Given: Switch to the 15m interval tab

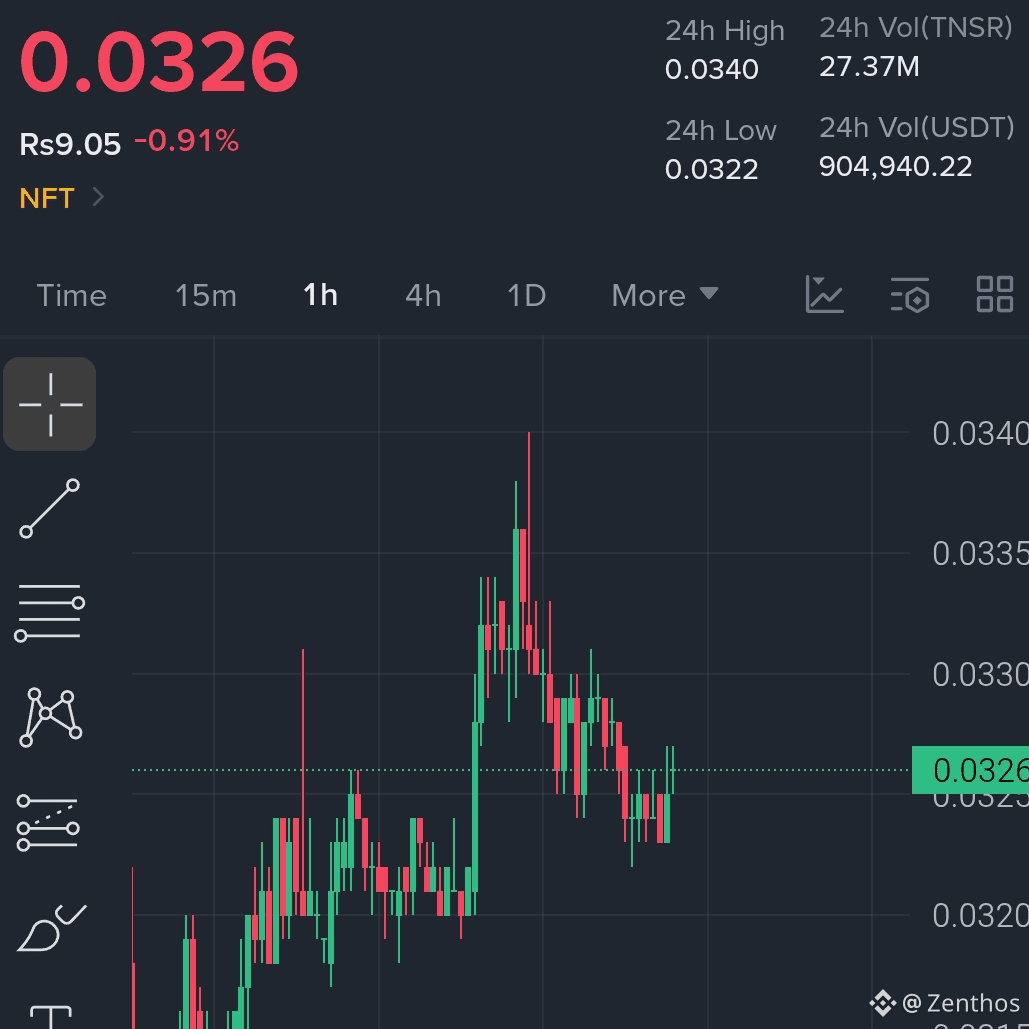Looking at the screenshot, I should click(x=206, y=295).
